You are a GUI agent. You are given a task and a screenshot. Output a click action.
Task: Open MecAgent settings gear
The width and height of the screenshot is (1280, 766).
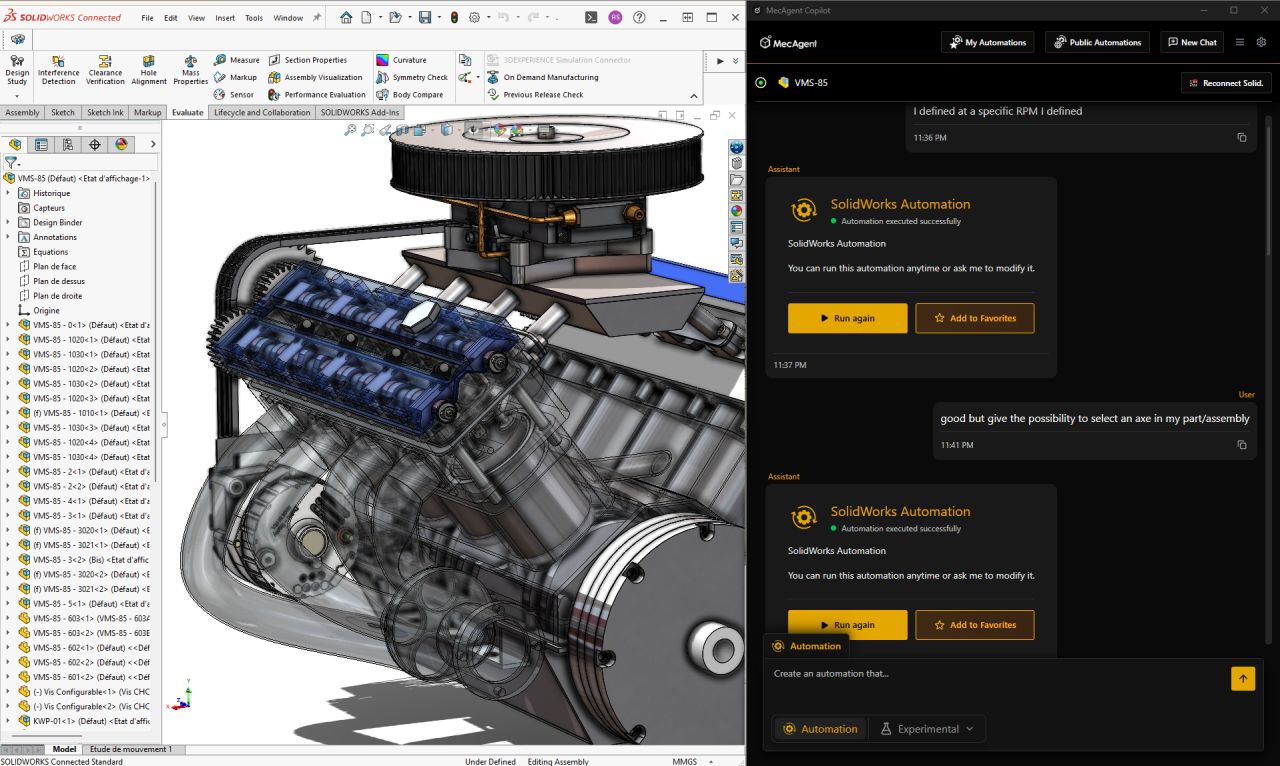(x=1261, y=42)
